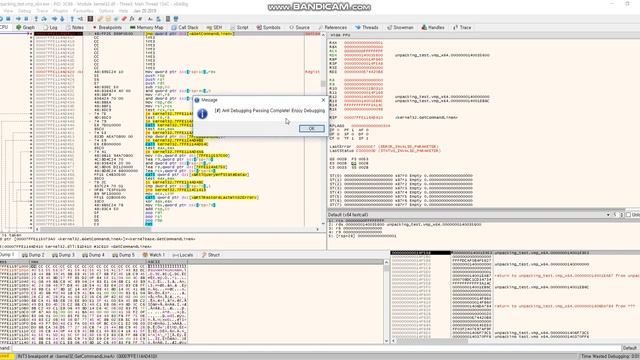The image size is (640, 360).
Task: Switch to the Source tab
Action: pos(300,27)
